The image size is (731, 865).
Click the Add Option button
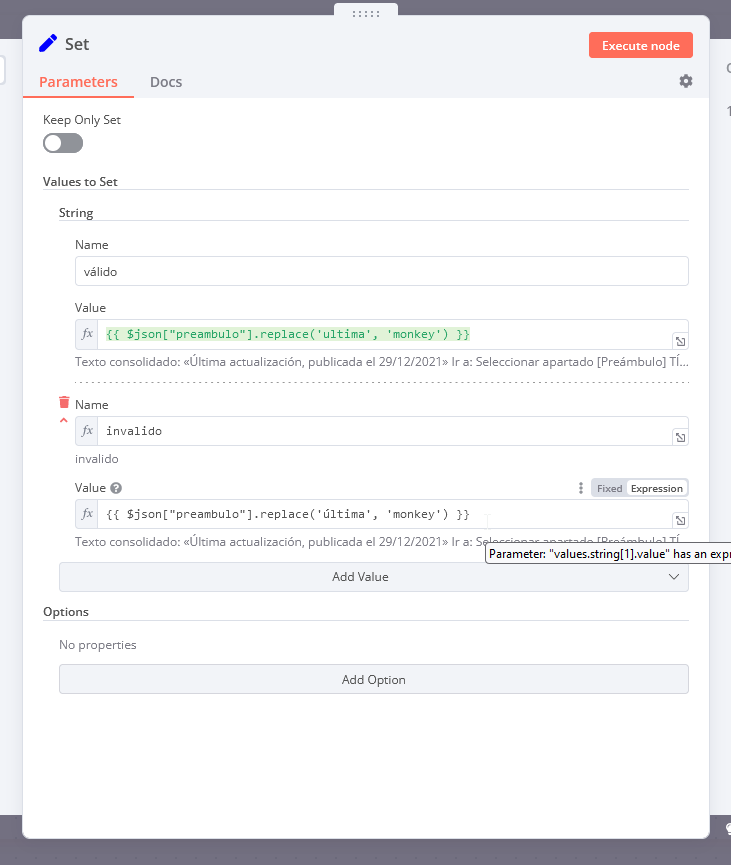373,679
